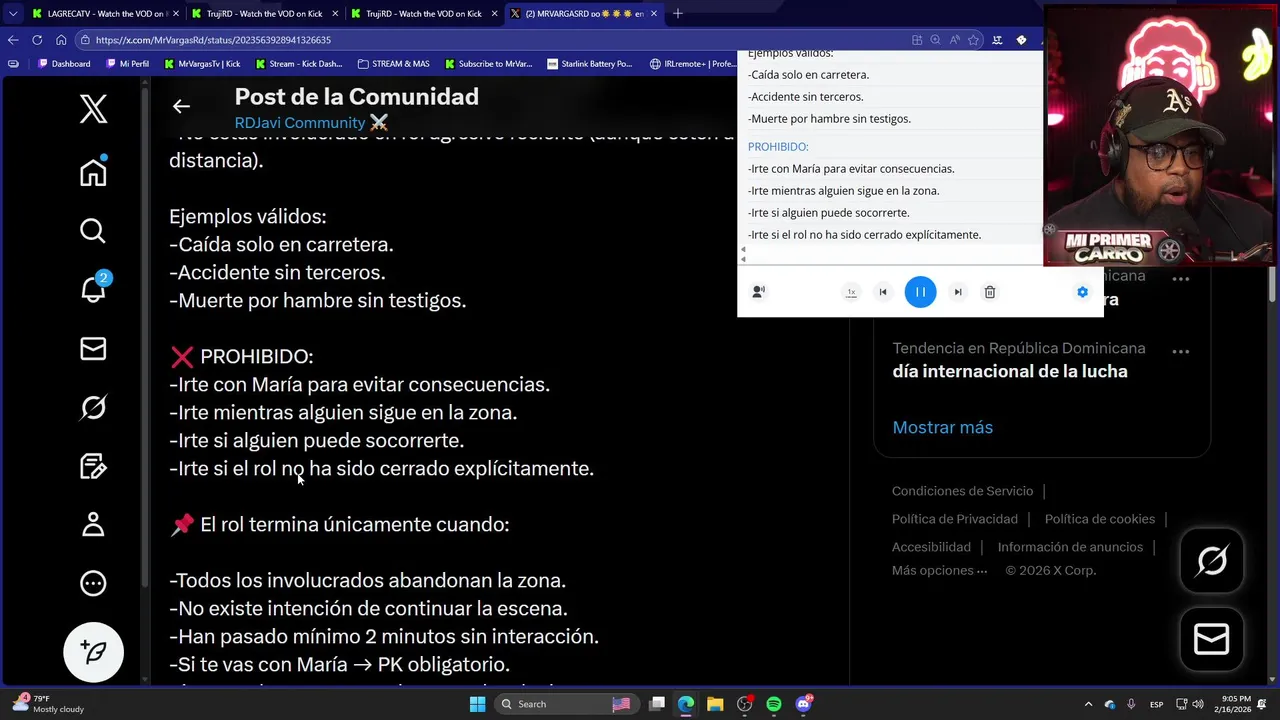Screen dimensions: 1280x720
Task: Open the MrVargasTv Kick bookmark
Action: click(202, 64)
